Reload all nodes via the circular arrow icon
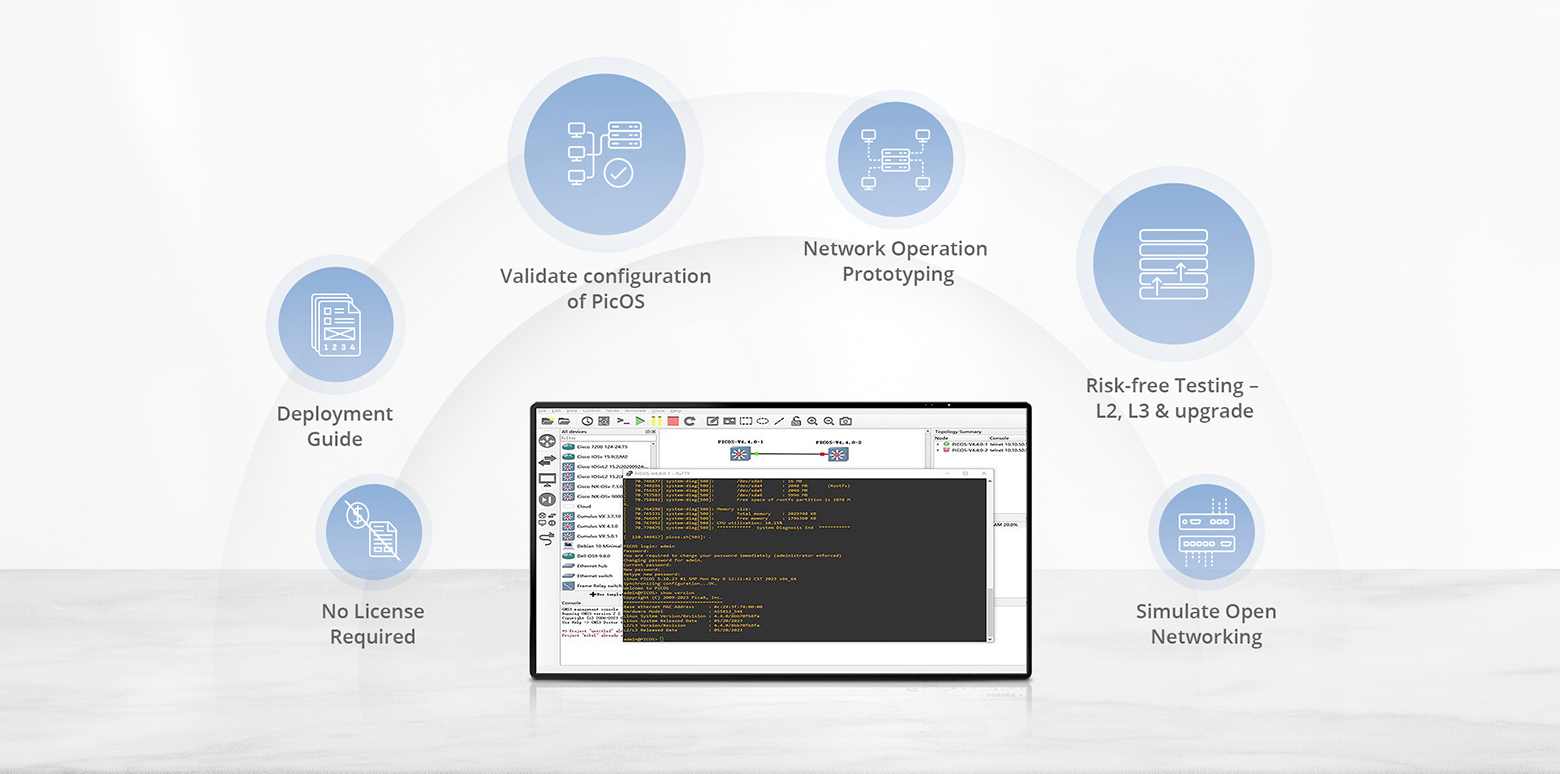 (x=690, y=421)
